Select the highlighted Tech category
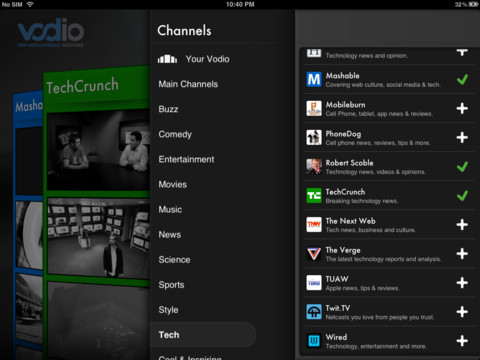This screenshot has width=480, height=360. (x=203, y=335)
